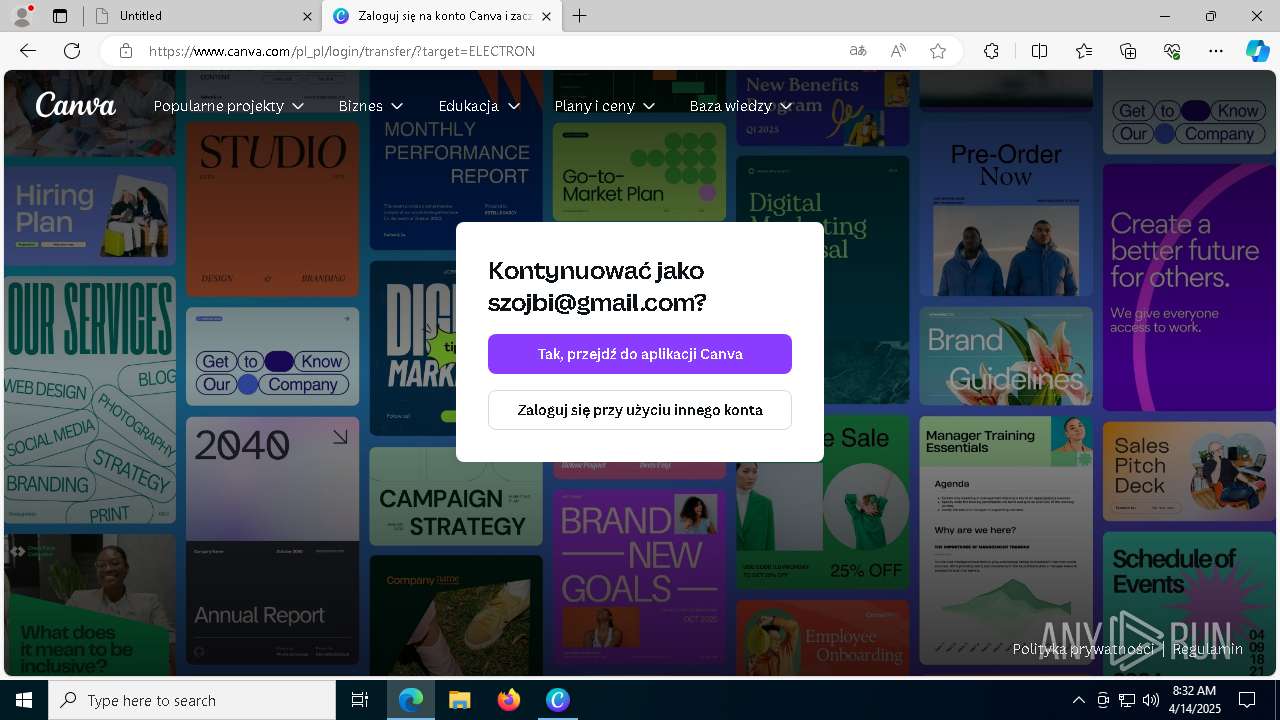Open volume control in tray
This screenshot has width=1280, height=720.
(x=1151, y=700)
